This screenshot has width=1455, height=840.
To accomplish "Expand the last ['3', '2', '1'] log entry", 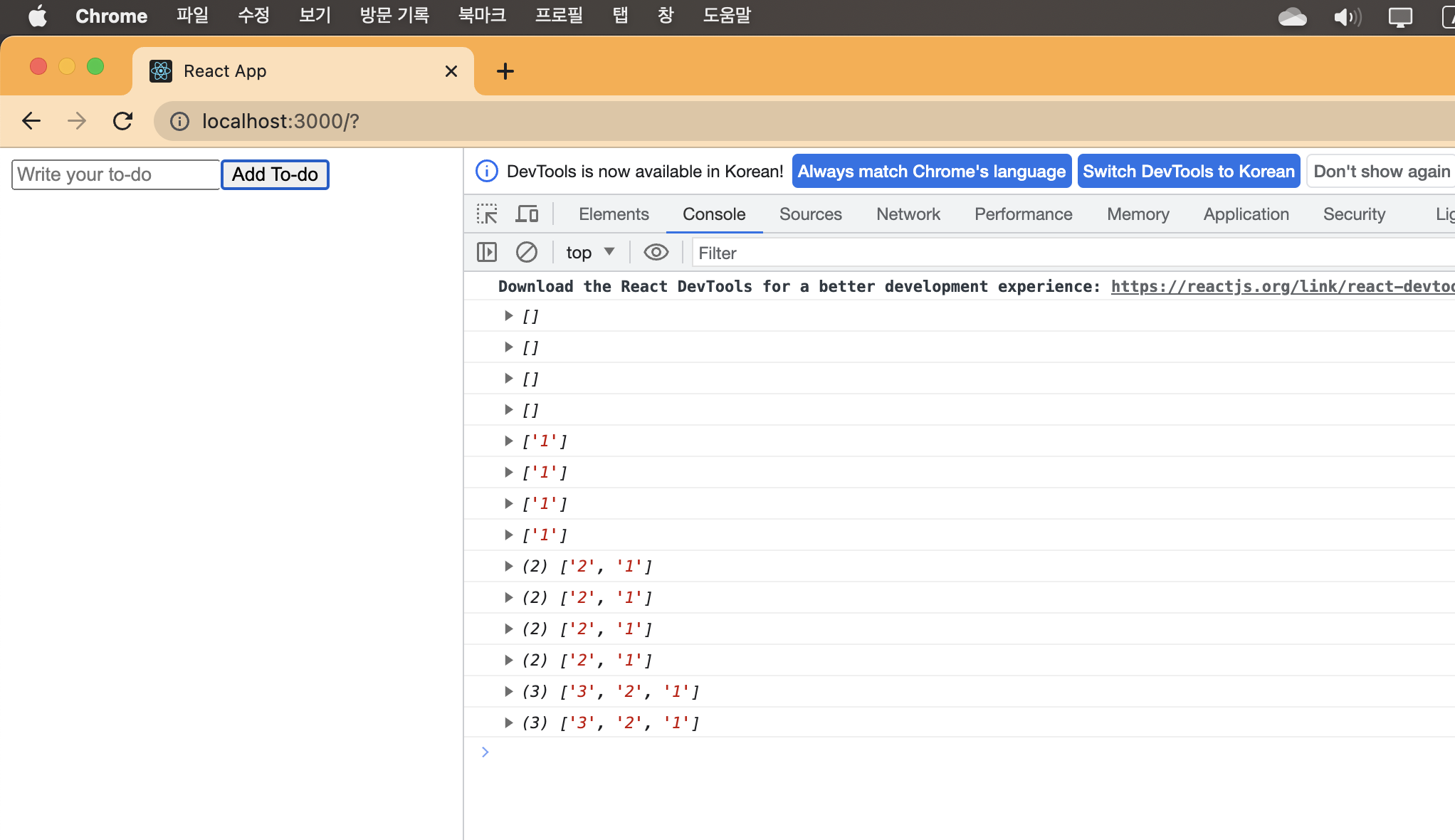I will pos(508,723).
